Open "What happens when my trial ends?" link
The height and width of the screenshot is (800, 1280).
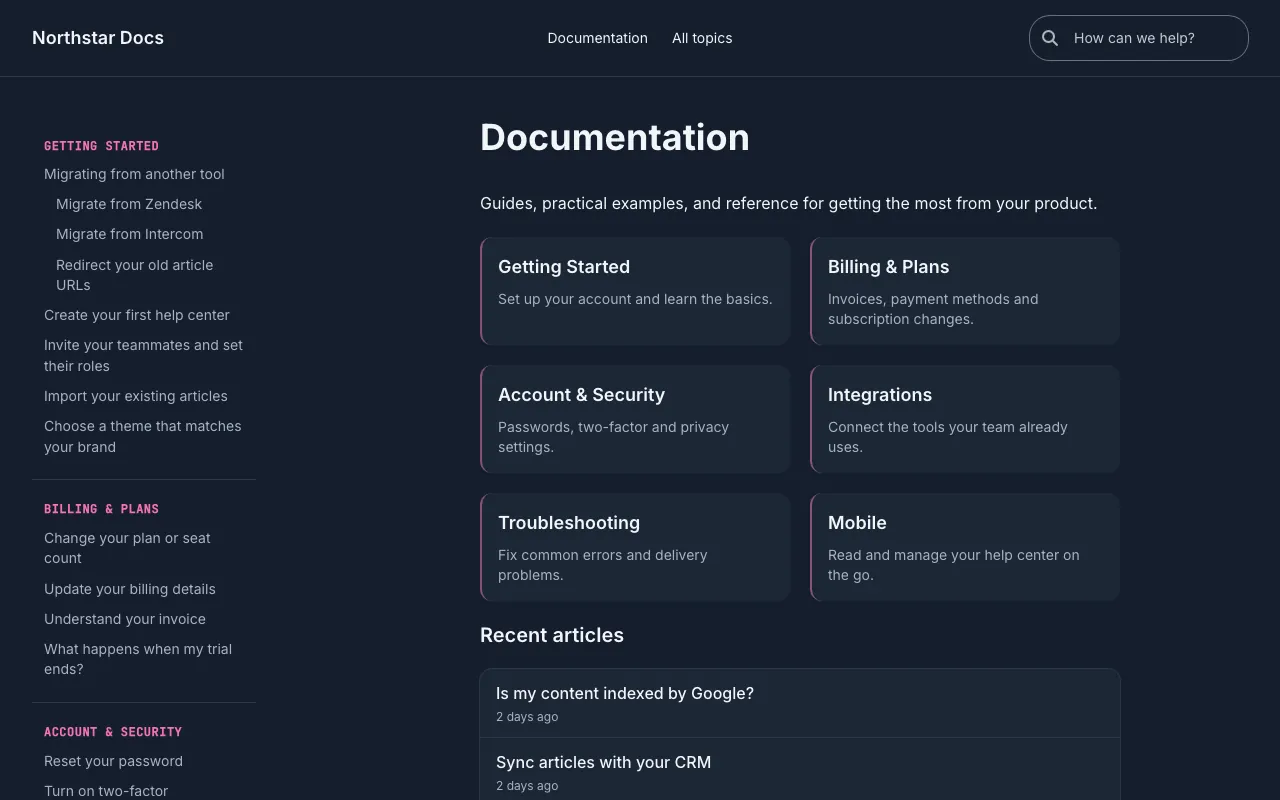point(138,659)
